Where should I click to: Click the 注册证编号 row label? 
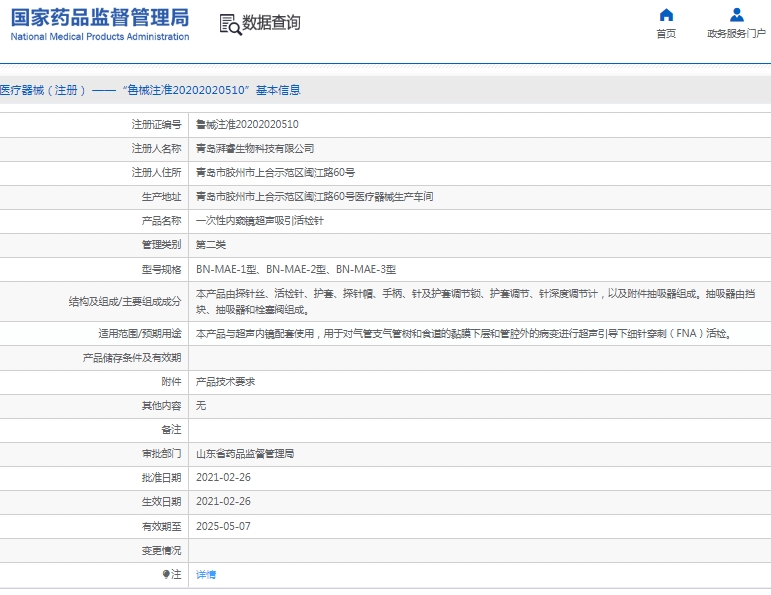[156, 124]
